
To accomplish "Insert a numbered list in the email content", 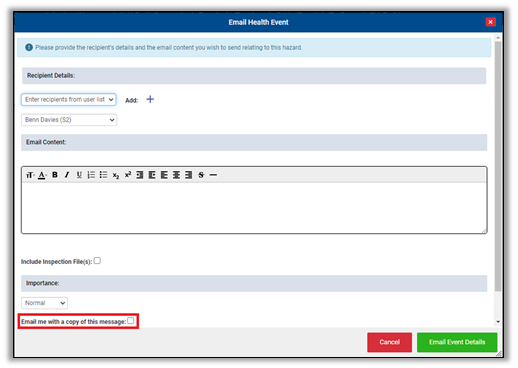I will coord(91,175).
